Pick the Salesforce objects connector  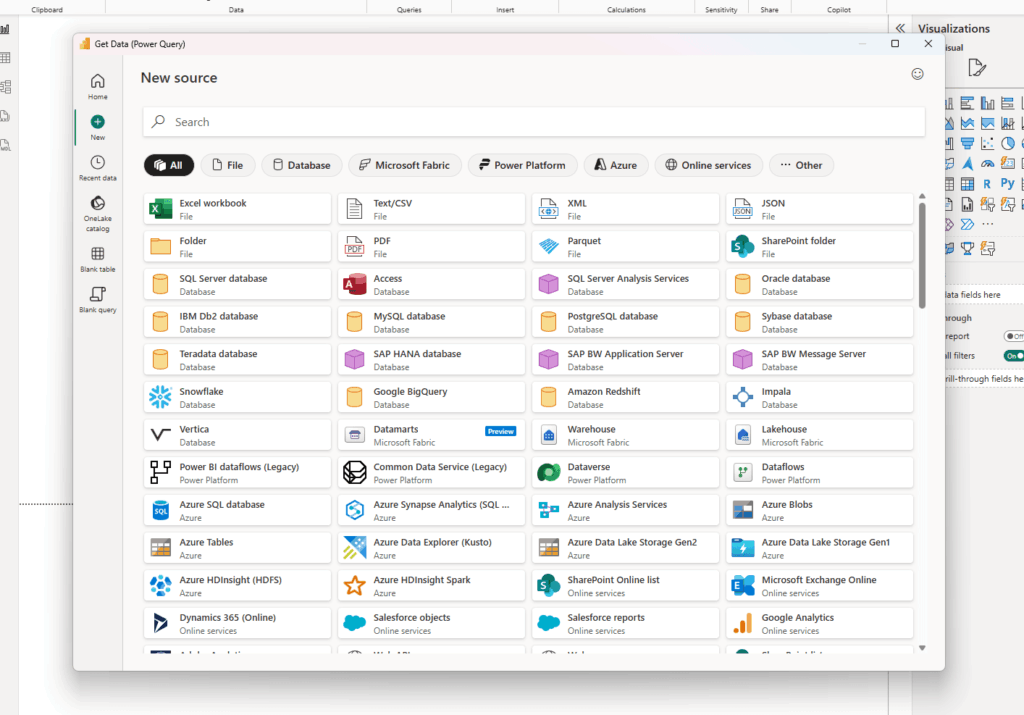[431, 624]
